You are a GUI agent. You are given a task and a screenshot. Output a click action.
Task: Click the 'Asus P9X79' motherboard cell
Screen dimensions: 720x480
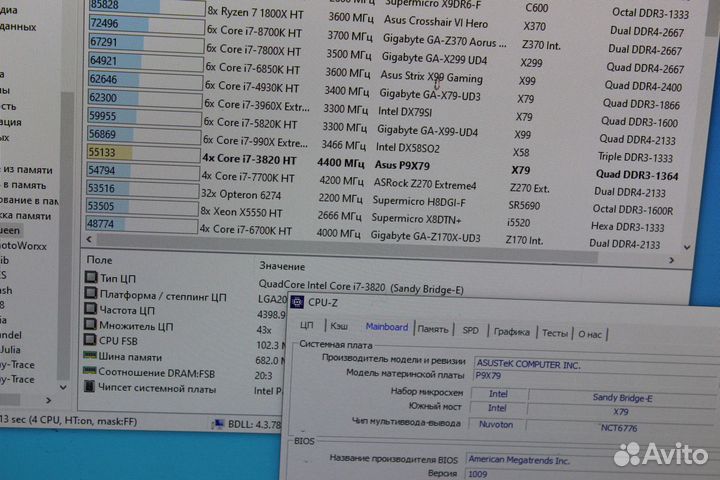coord(402,165)
